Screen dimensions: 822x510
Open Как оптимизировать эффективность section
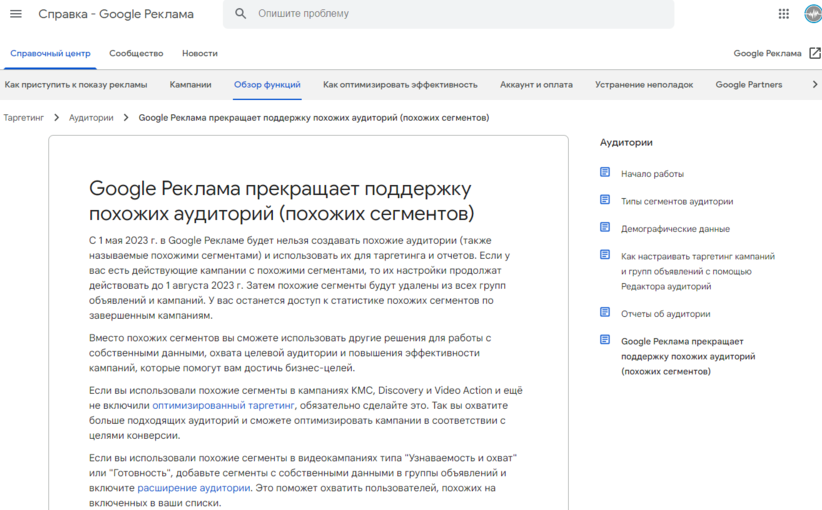click(x=400, y=84)
